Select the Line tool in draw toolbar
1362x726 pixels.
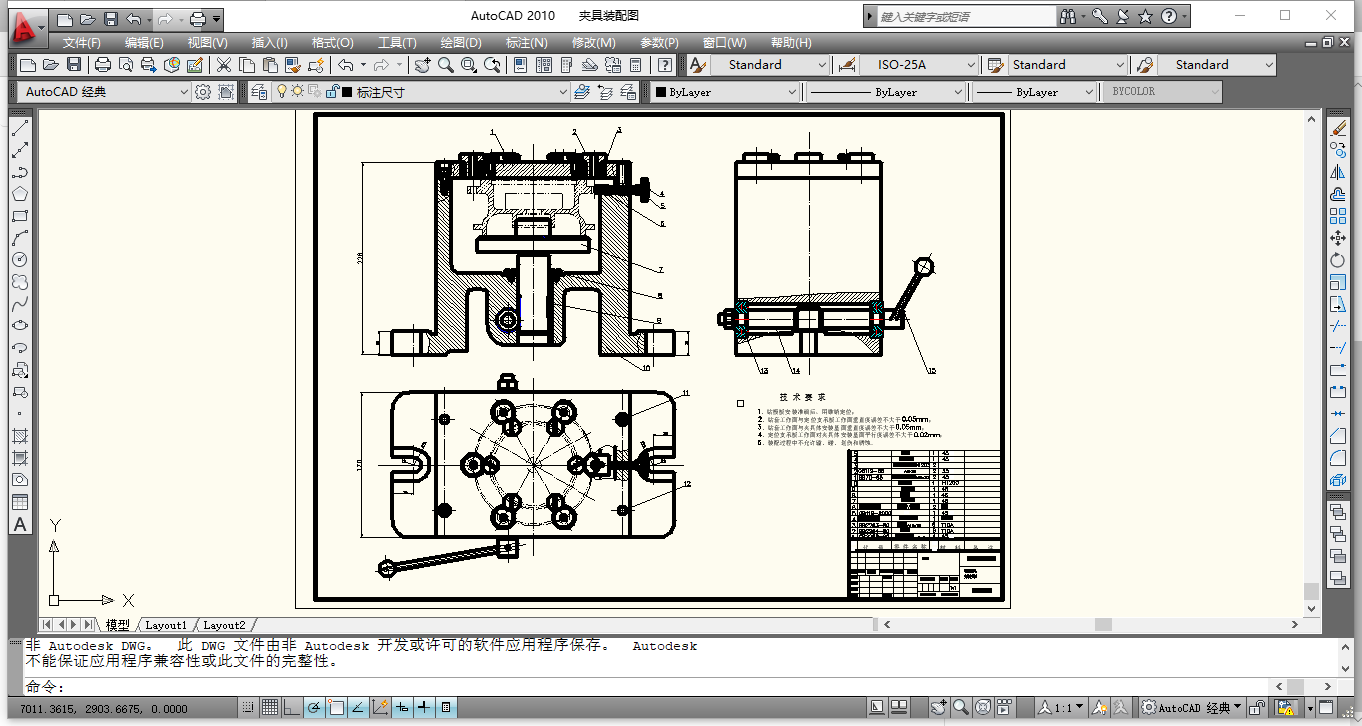pyautogui.click(x=20, y=128)
